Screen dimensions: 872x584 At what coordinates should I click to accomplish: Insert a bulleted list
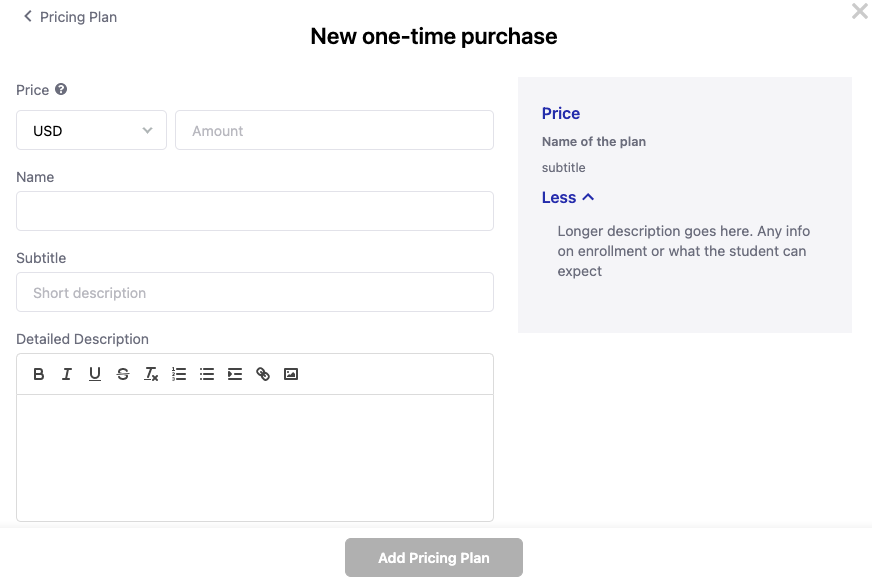pos(207,374)
